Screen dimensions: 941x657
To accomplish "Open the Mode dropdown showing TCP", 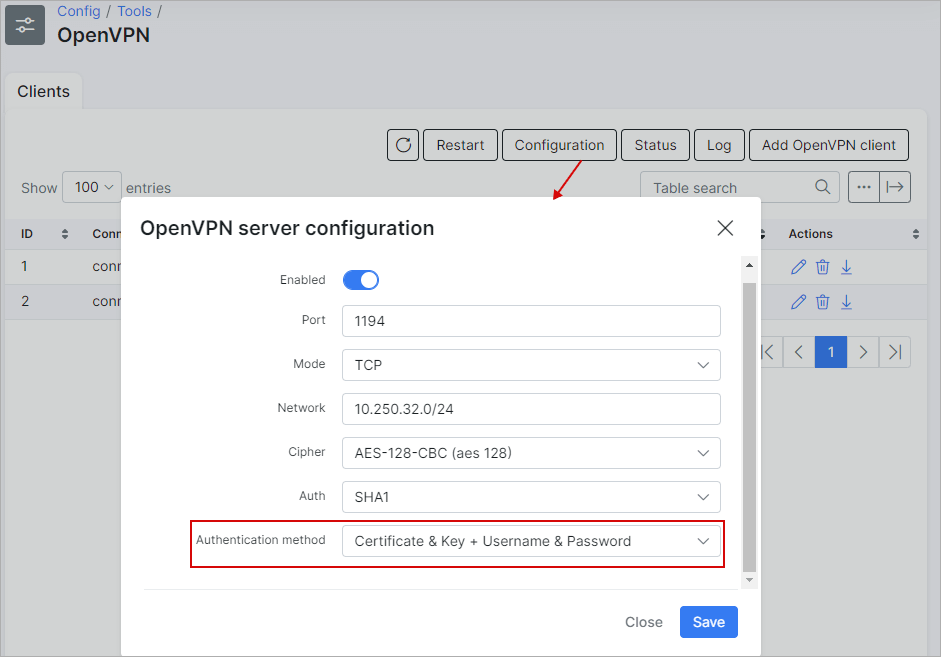I will (531, 365).
